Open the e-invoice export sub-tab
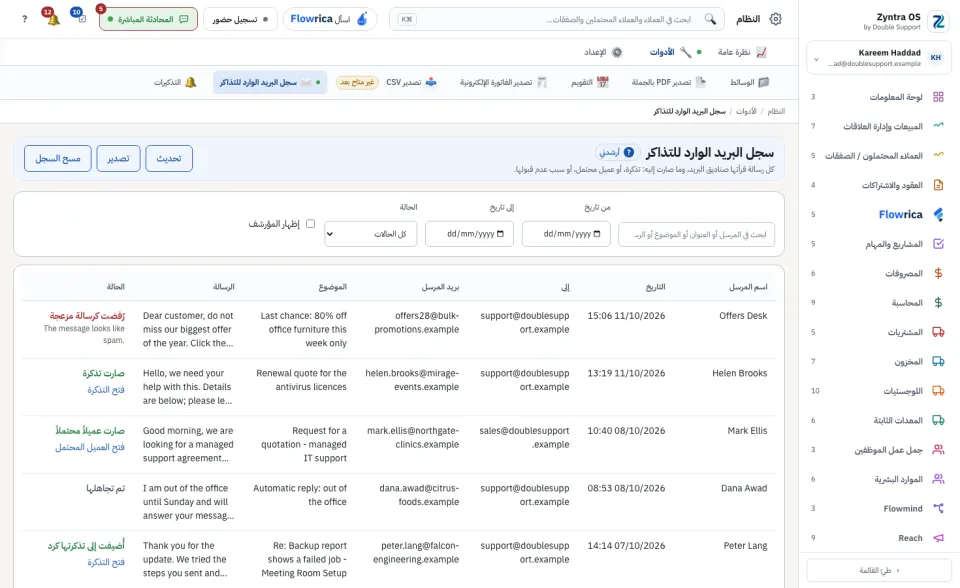 [503, 82]
